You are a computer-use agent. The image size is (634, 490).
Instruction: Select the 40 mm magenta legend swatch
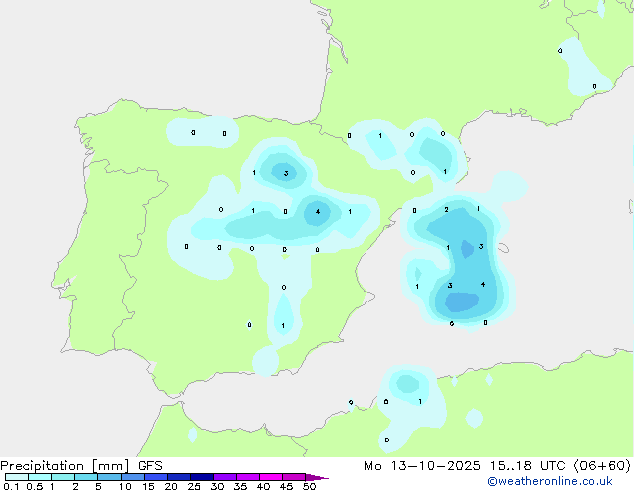click(271, 477)
